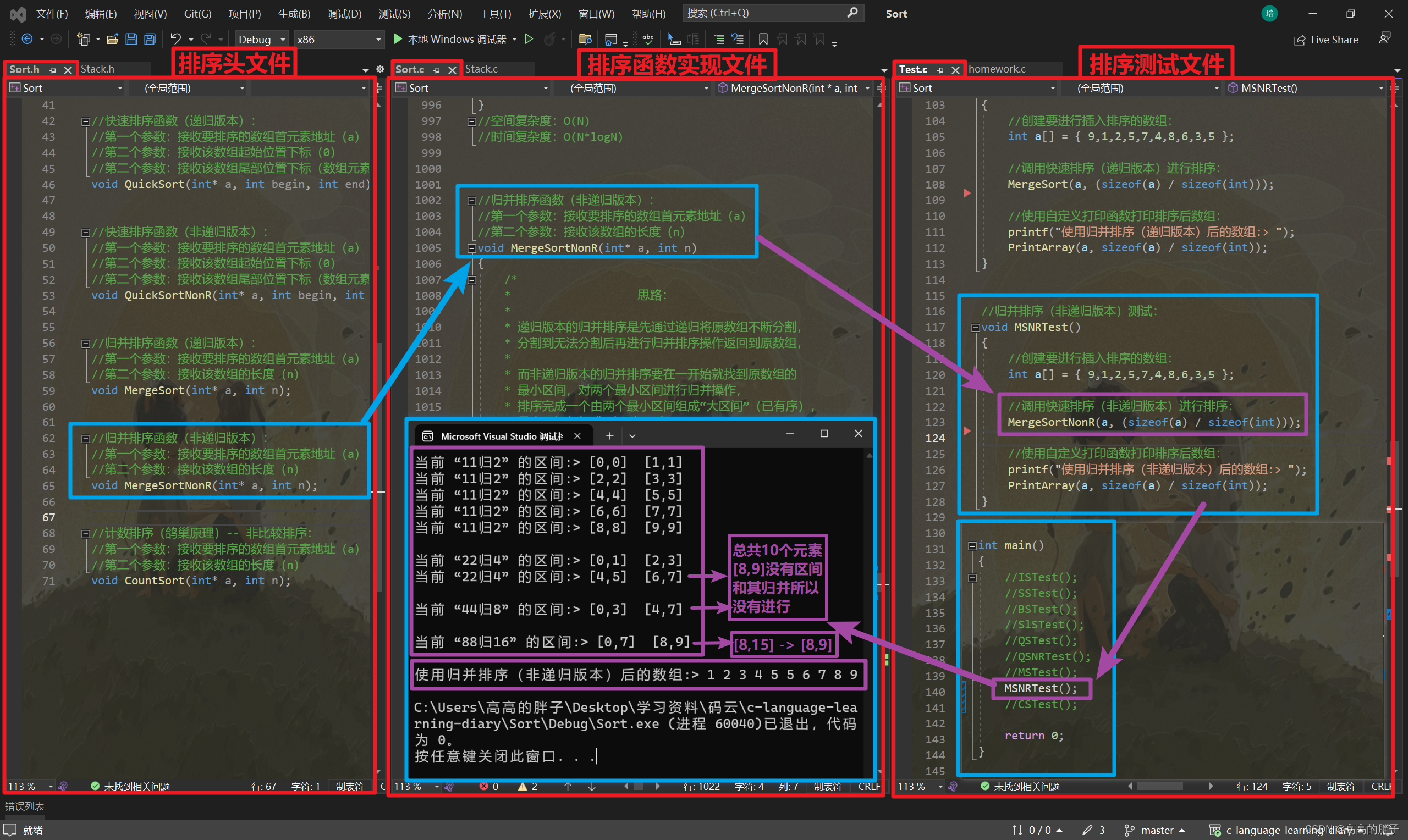Image resolution: width=1408 pixels, height=840 pixels.
Task: Collapse the MSNRTest function outline box
Action: click(x=975, y=327)
